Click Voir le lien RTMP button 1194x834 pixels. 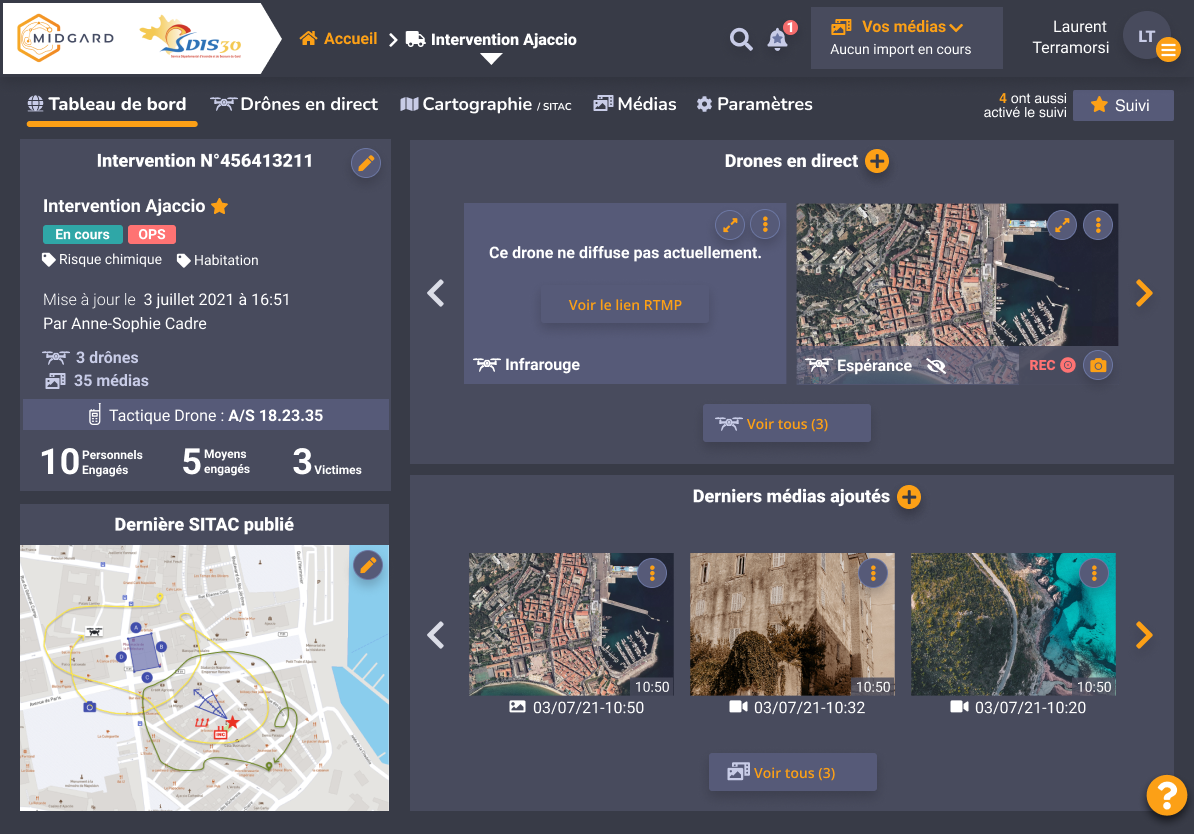click(x=625, y=305)
